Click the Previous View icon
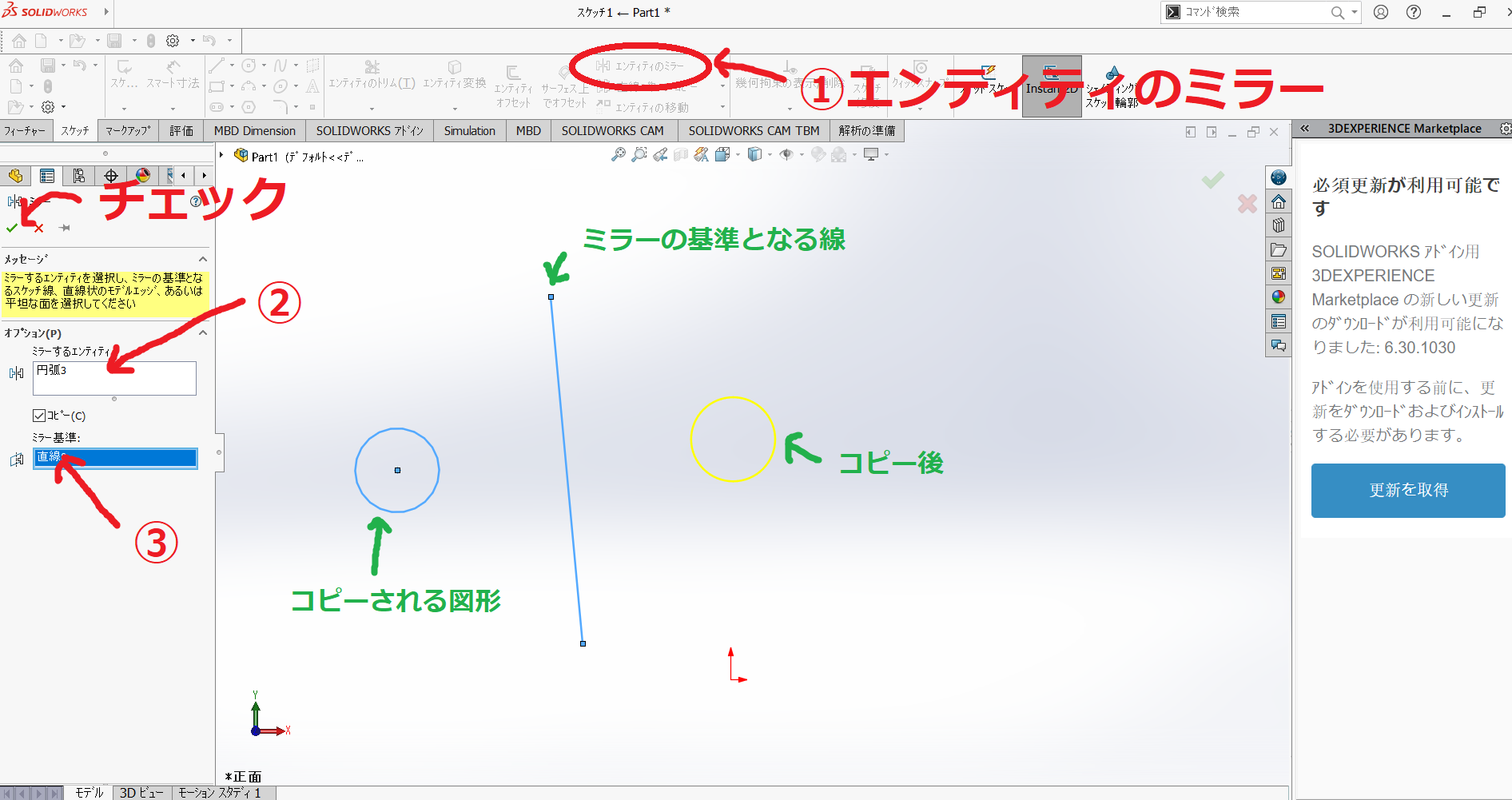The image size is (1512, 800). (660, 155)
